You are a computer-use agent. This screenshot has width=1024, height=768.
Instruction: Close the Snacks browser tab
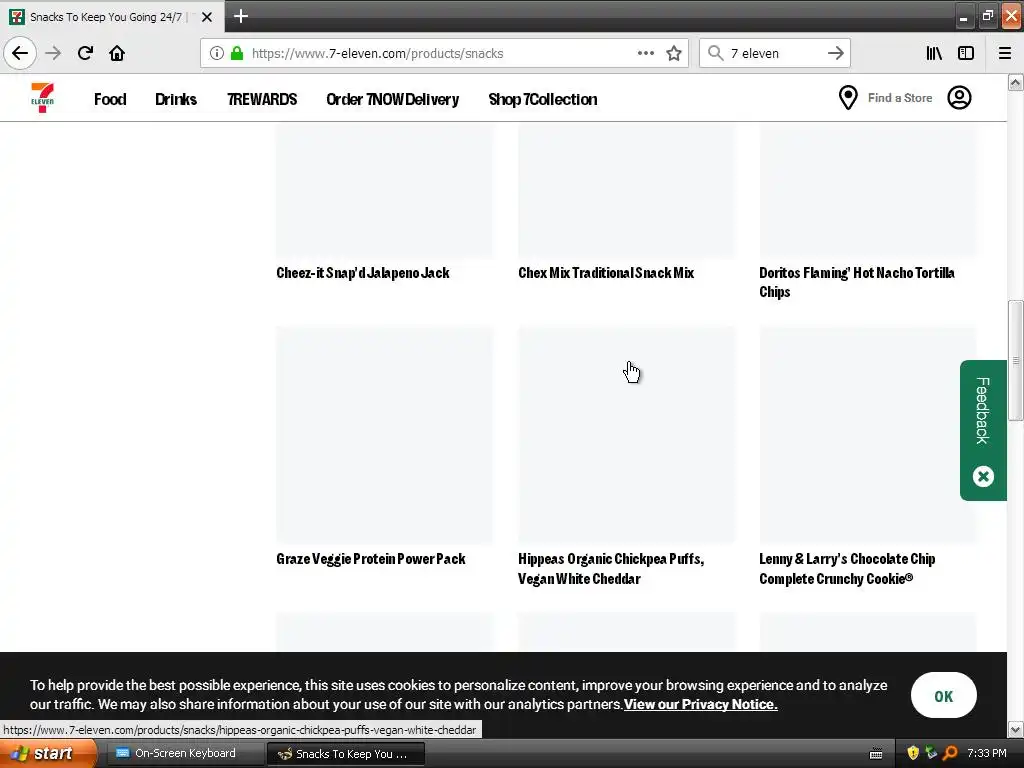tap(207, 17)
